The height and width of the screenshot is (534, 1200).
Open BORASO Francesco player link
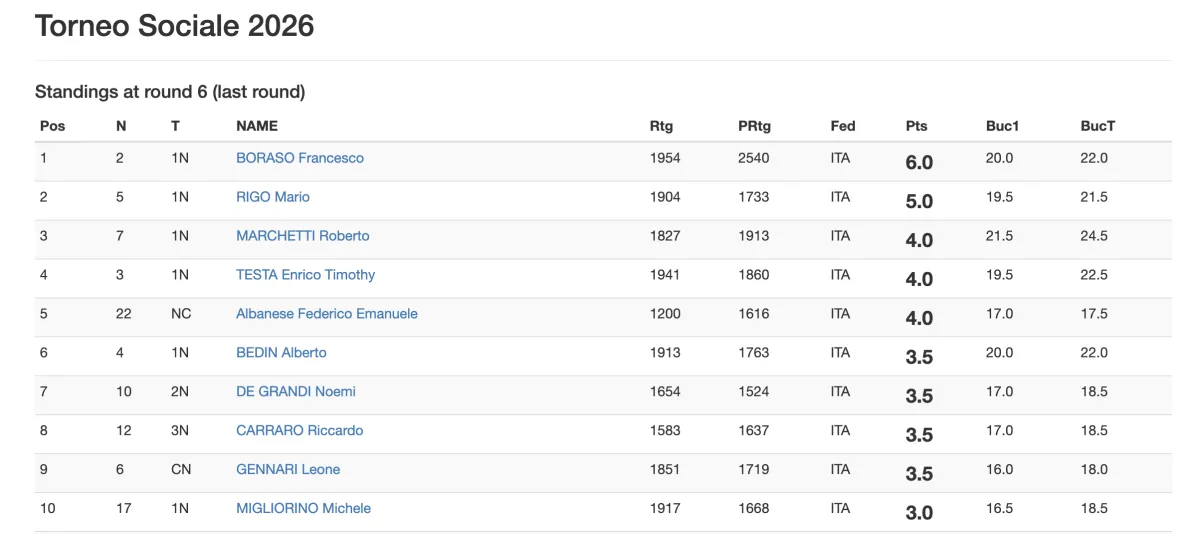(300, 158)
